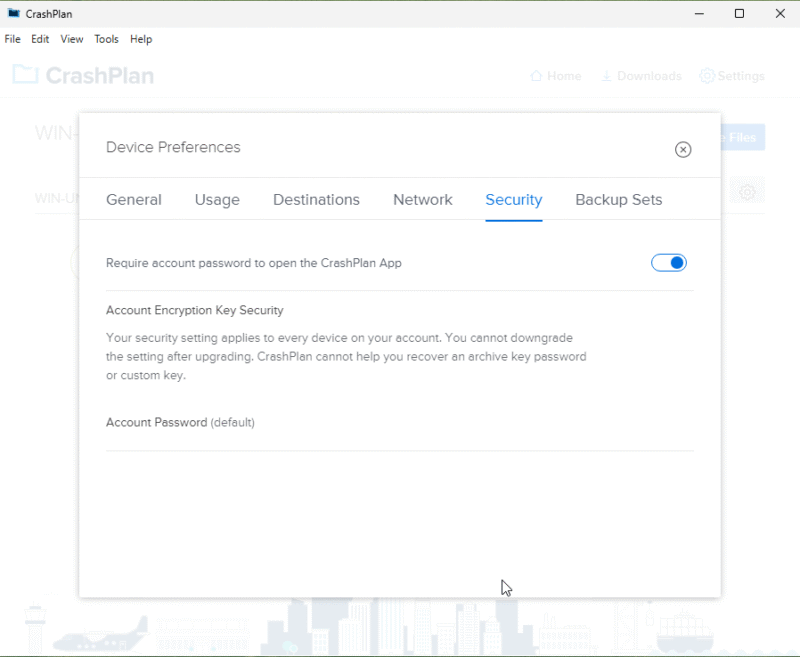Go to the Backup Sets tab
Image resolution: width=800 pixels, height=657 pixels.
[x=618, y=199]
